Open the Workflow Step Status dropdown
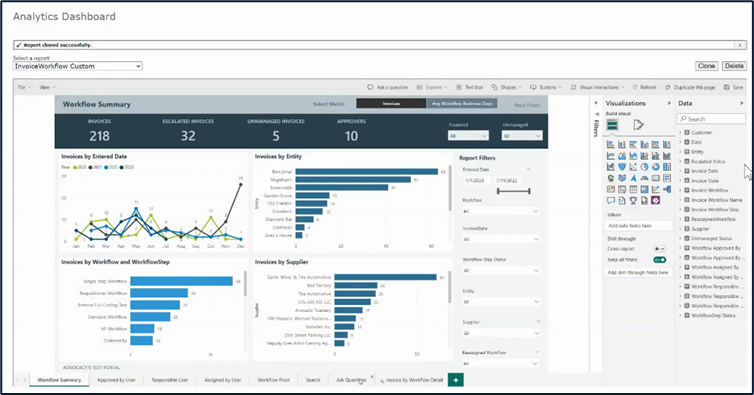Viewport: 754px width, 395px height. click(x=500, y=271)
